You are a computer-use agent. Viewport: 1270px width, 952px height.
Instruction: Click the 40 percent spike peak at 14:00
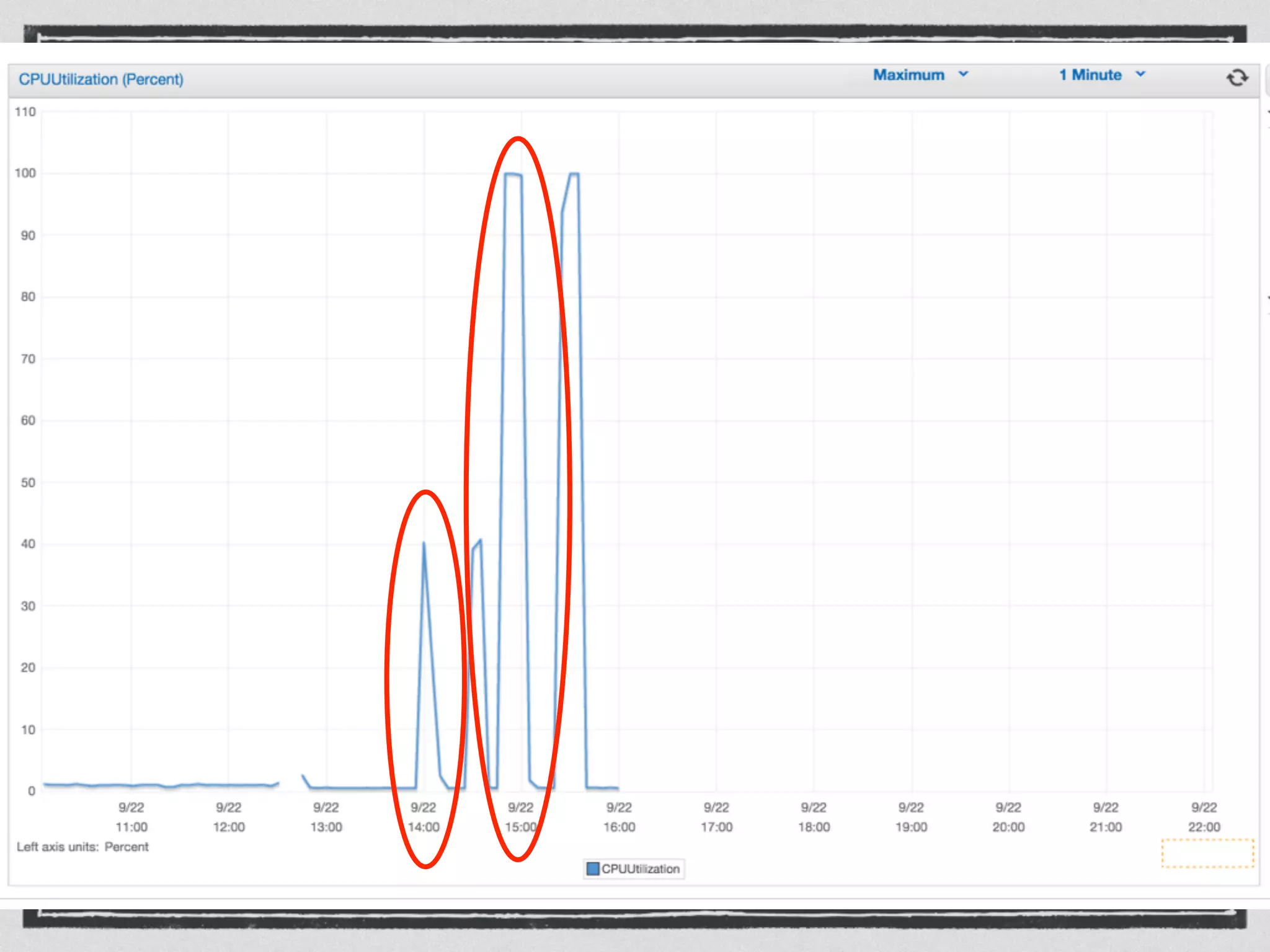click(x=424, y=544)
